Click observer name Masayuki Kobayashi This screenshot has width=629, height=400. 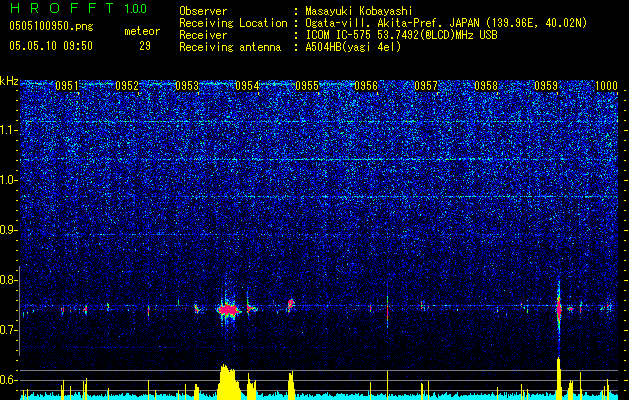(358, 11)
